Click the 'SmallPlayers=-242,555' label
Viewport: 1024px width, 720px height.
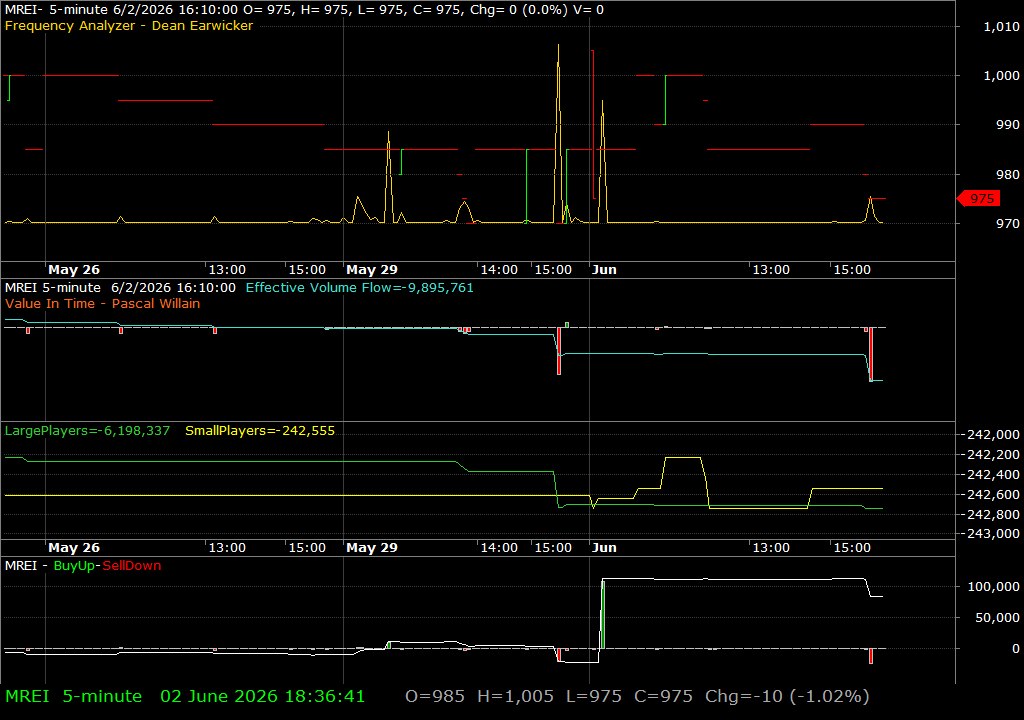(260, 431)
